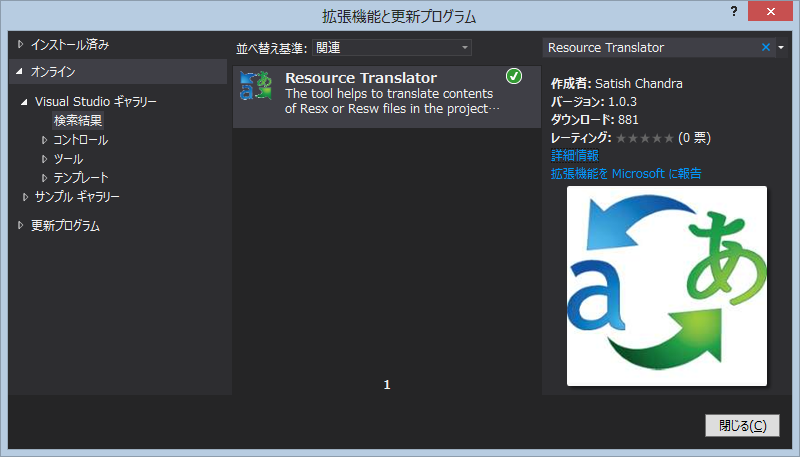Click the バージョン: 1.0.3 text
The image size is (800, 457).
pyautogui.click(x=593, y=101)
